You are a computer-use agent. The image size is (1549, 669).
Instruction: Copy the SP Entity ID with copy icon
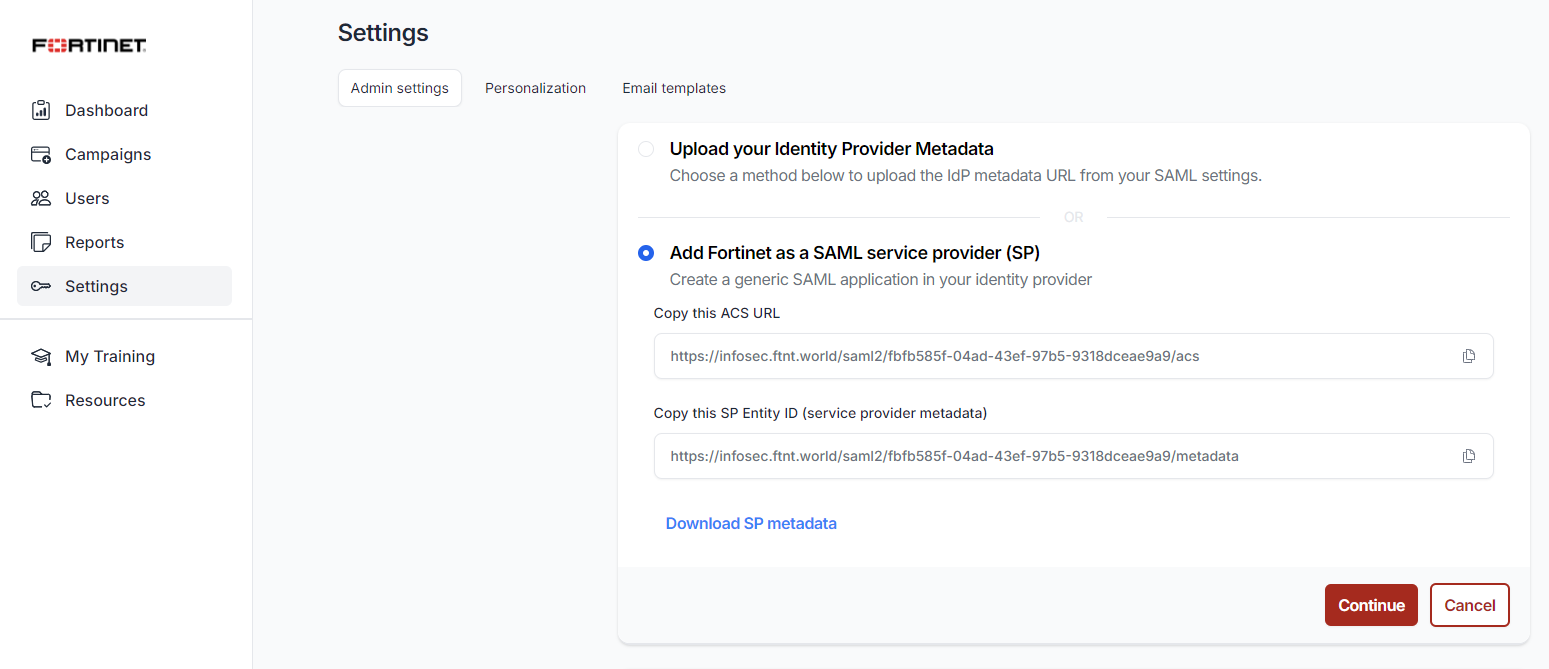pyautogui.click(x=1468, y=456)
